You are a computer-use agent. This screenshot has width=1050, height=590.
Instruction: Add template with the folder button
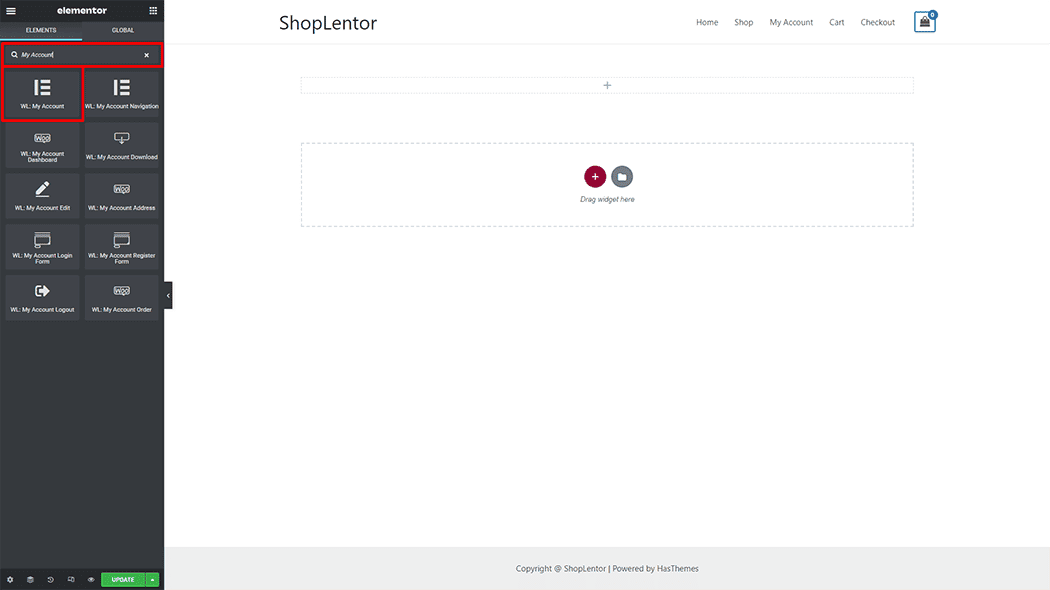point(622,177)
